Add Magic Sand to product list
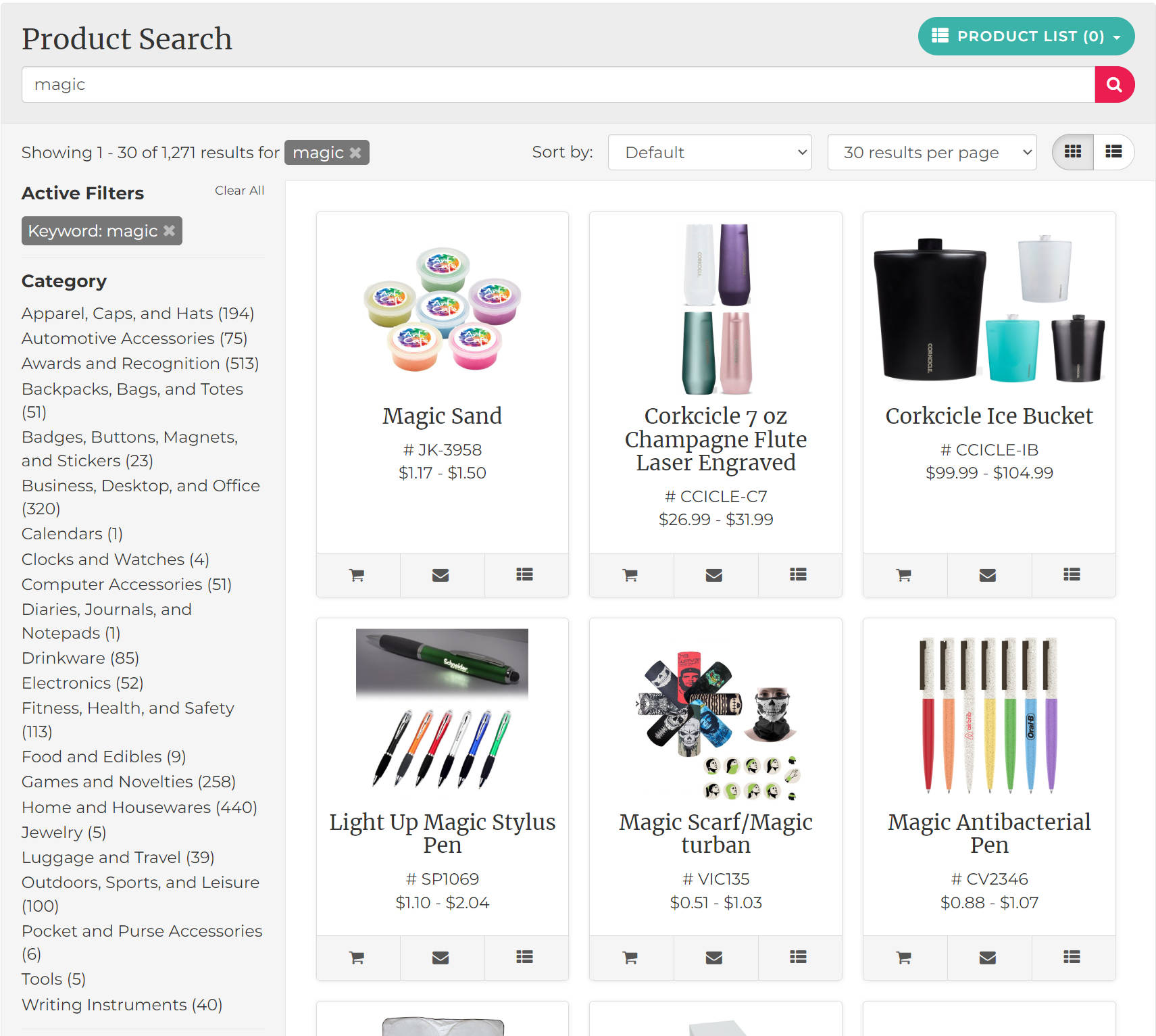 tap(525, 575)
